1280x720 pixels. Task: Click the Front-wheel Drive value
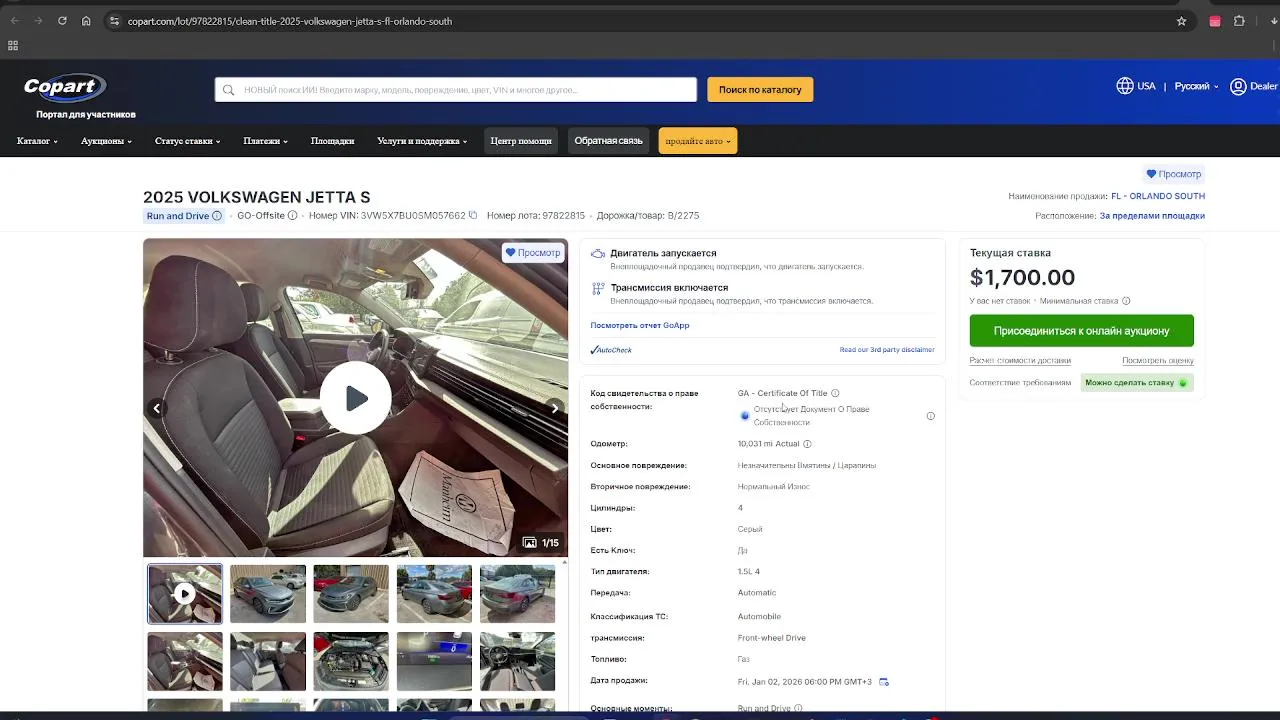coord(772,638)
